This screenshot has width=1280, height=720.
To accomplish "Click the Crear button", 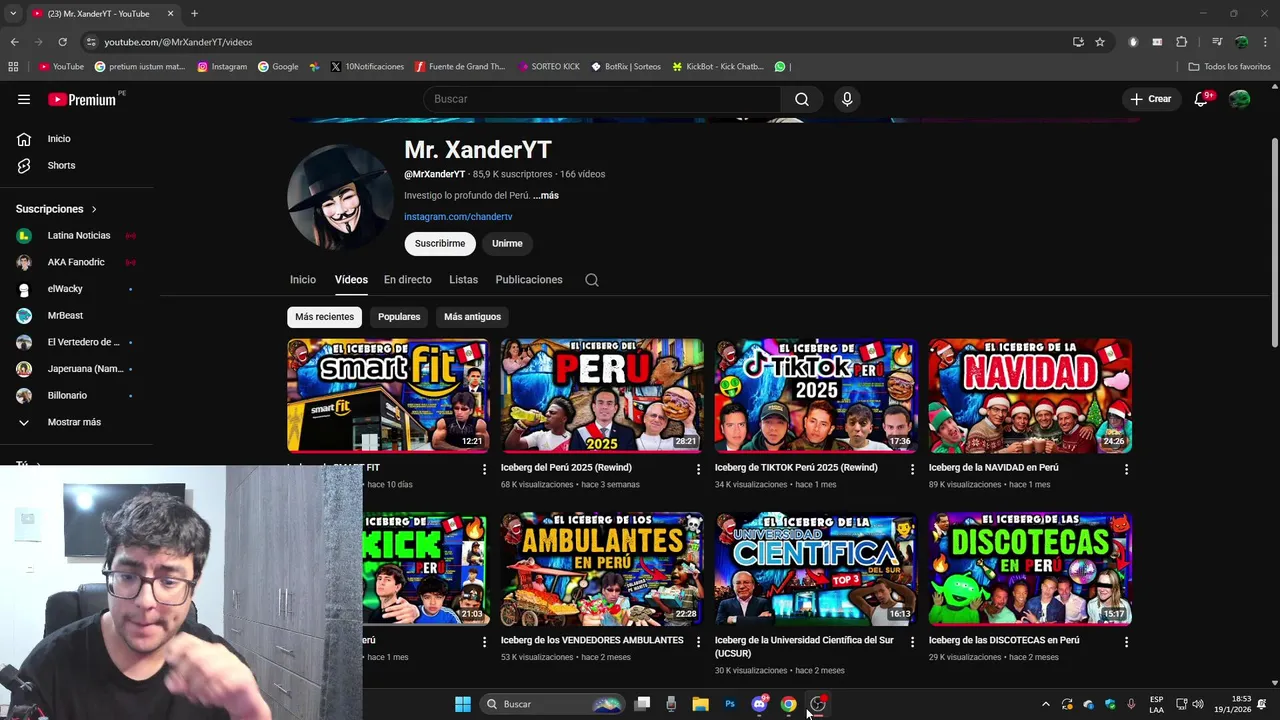I will click(1151, 99).
